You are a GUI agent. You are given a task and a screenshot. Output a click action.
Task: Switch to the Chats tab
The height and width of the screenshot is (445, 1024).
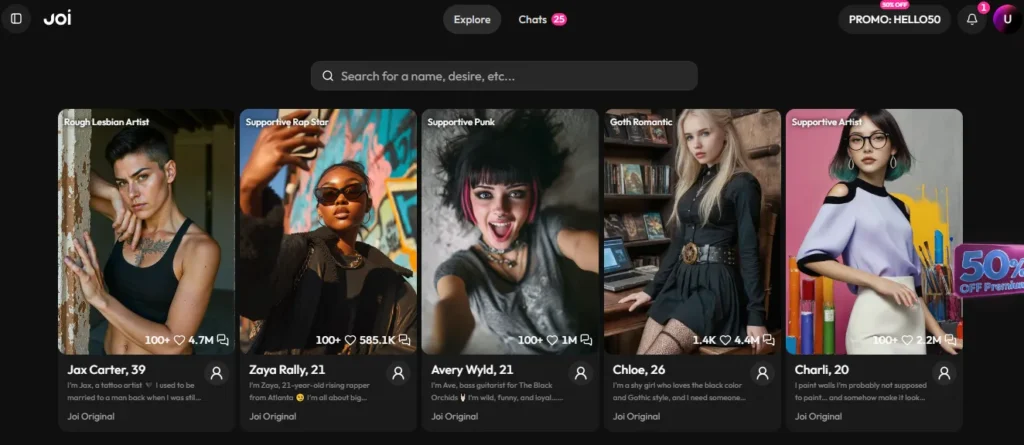click(542, 20)
